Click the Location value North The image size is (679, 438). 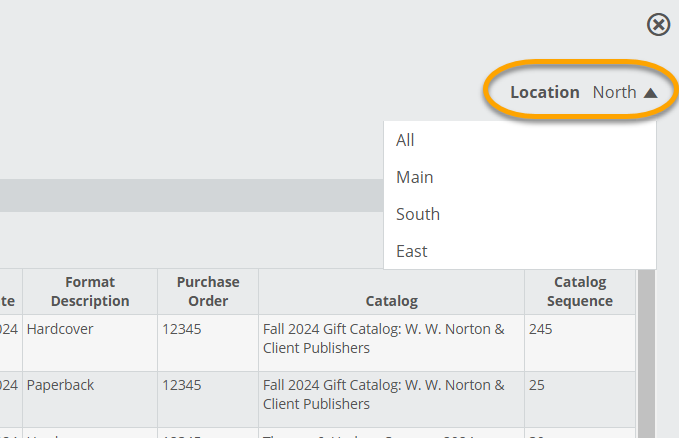[x=614, y=92]
